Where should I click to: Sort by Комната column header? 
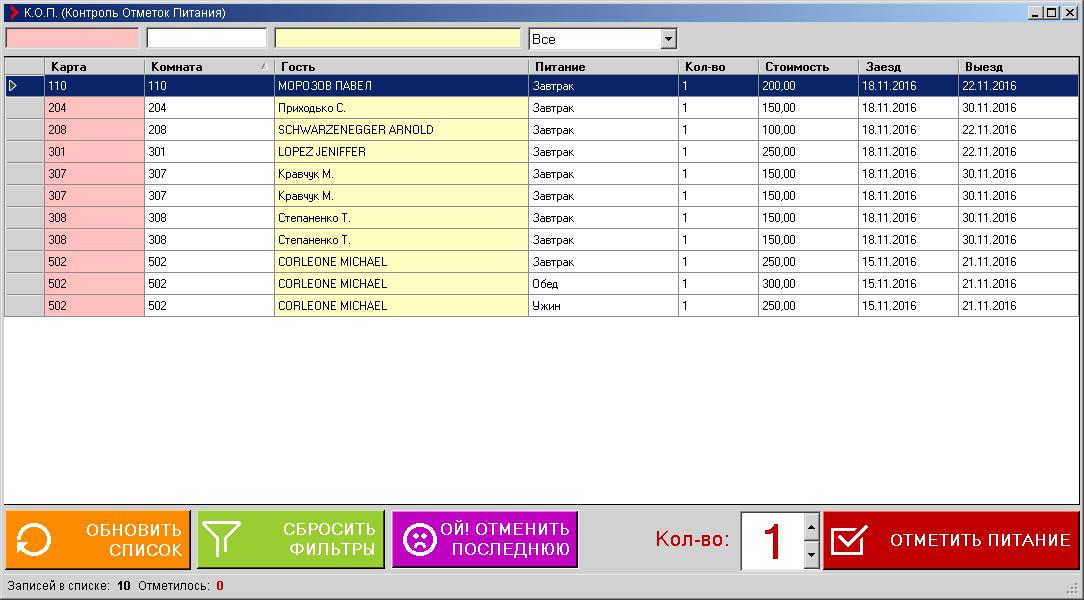(x=209, y=66)
